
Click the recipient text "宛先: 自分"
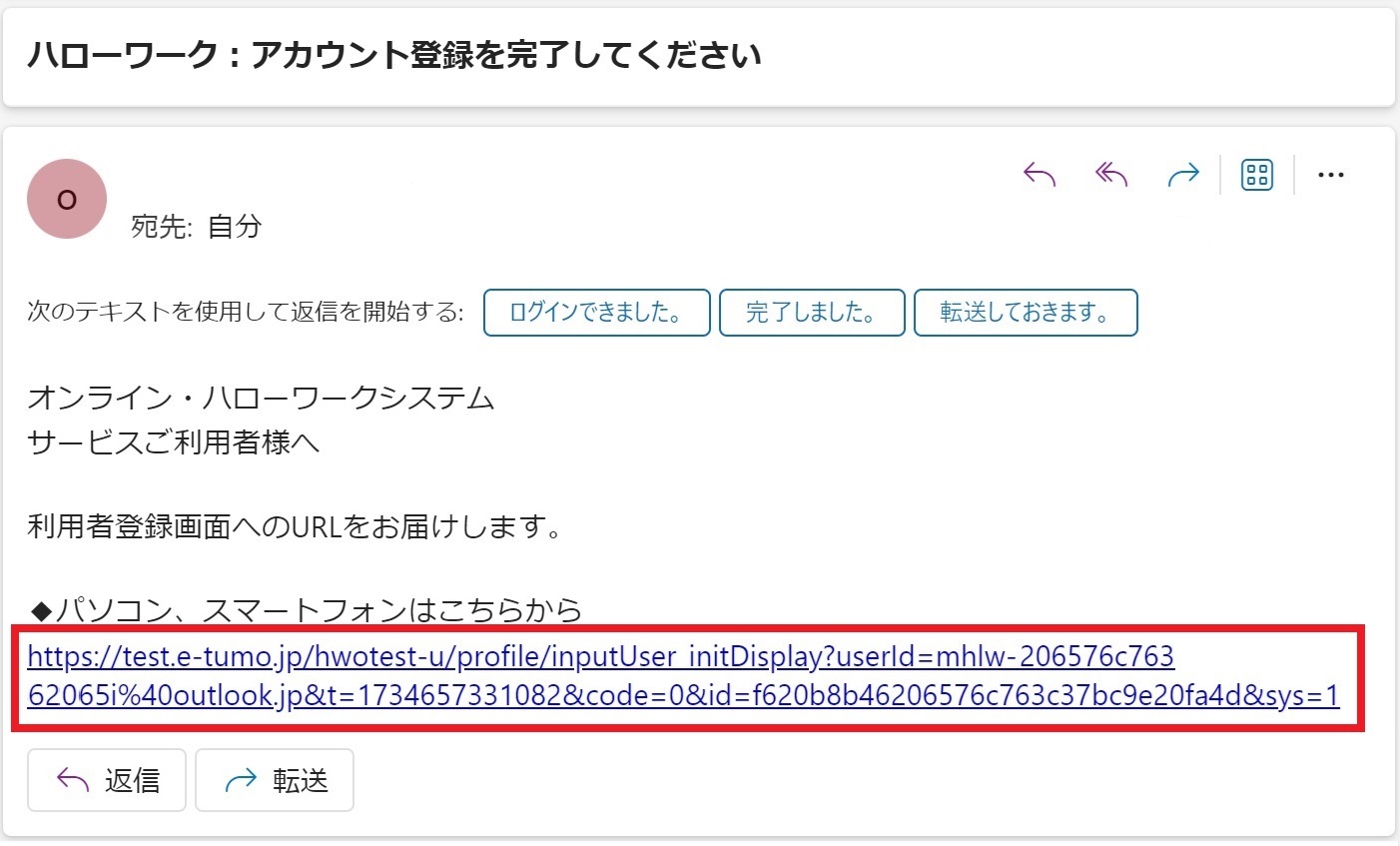[x=197, y=227]
